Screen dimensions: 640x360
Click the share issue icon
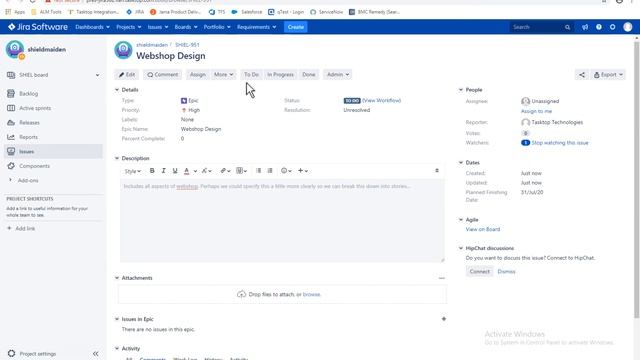pyautogui.click(x=582, y=75)
